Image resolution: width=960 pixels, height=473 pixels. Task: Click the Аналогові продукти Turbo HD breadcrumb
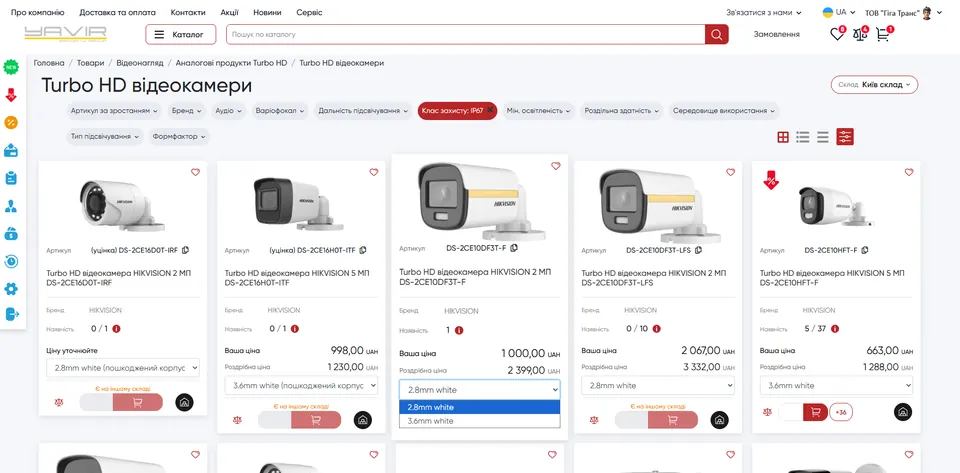pos(231,63)
